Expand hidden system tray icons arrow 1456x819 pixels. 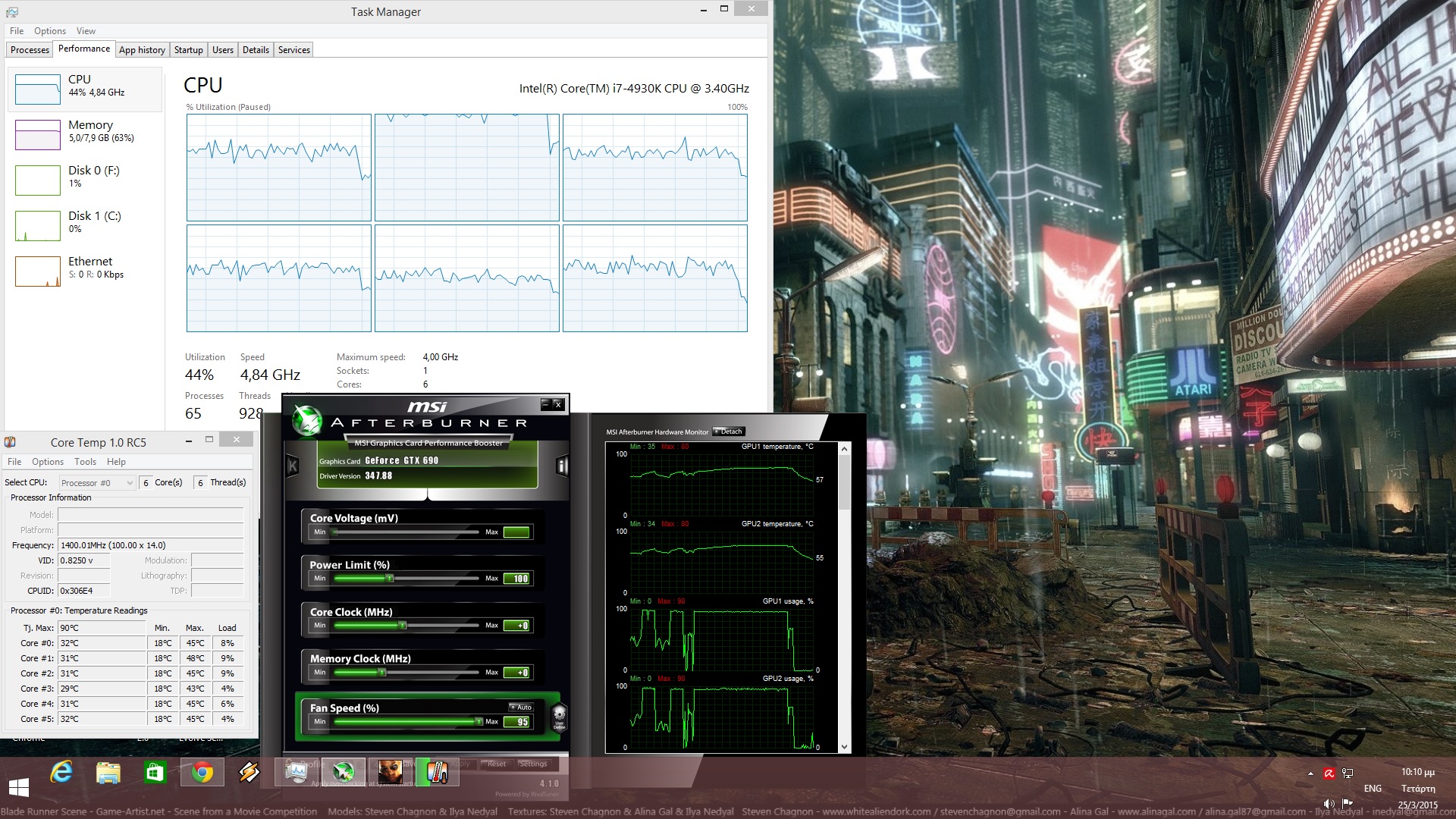tap(1310, 773)
